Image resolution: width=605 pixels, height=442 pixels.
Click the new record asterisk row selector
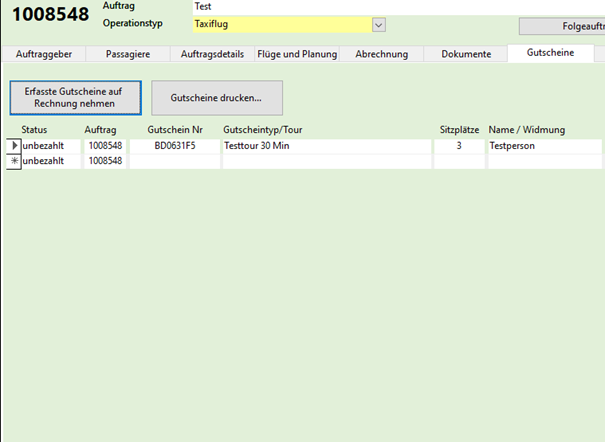(x=14, y=161)
